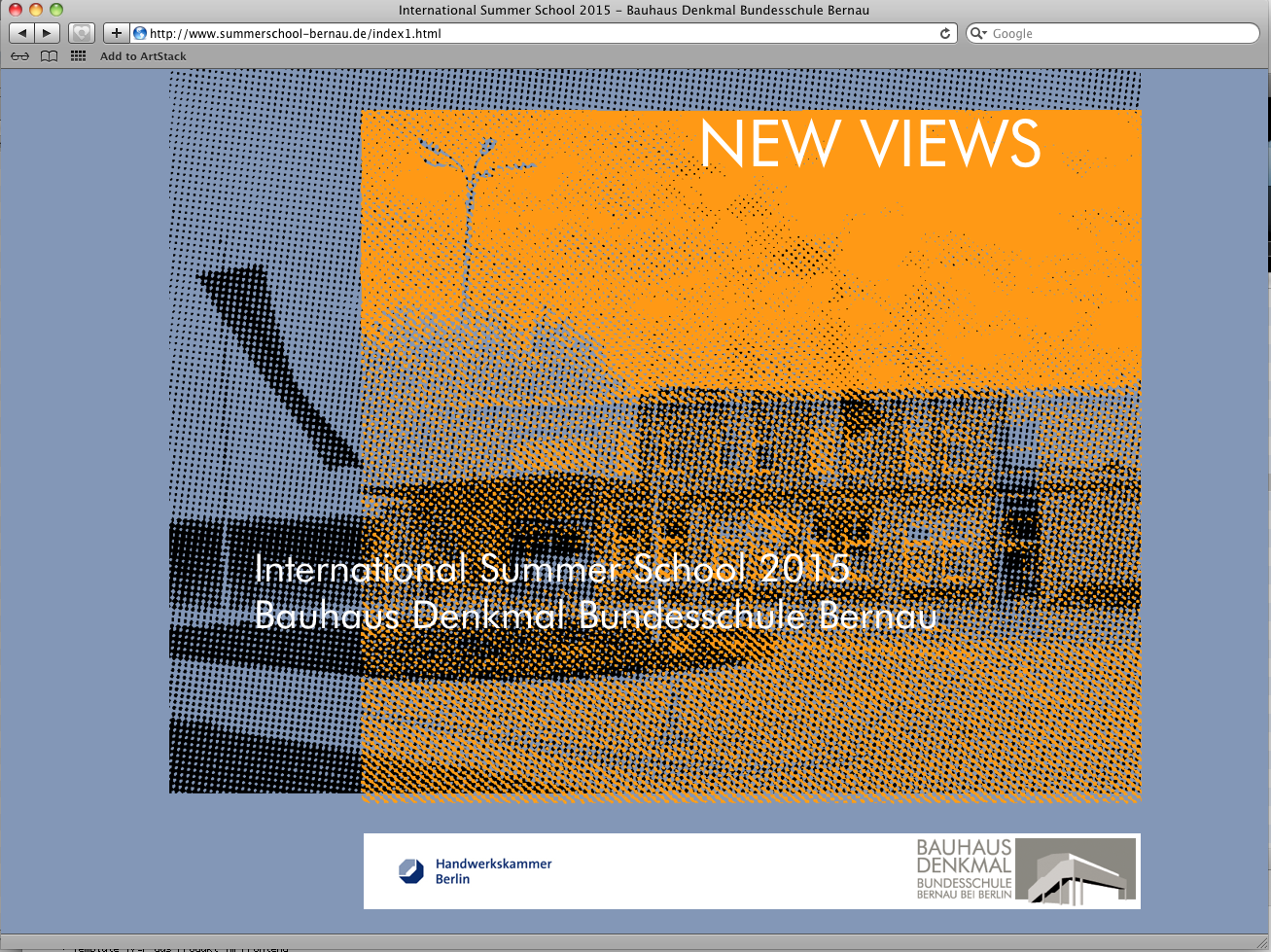This screenshot has height=952, width=1271.
Task: Click the heart-shaped toolbar button
Action: [x=82, y=33]
